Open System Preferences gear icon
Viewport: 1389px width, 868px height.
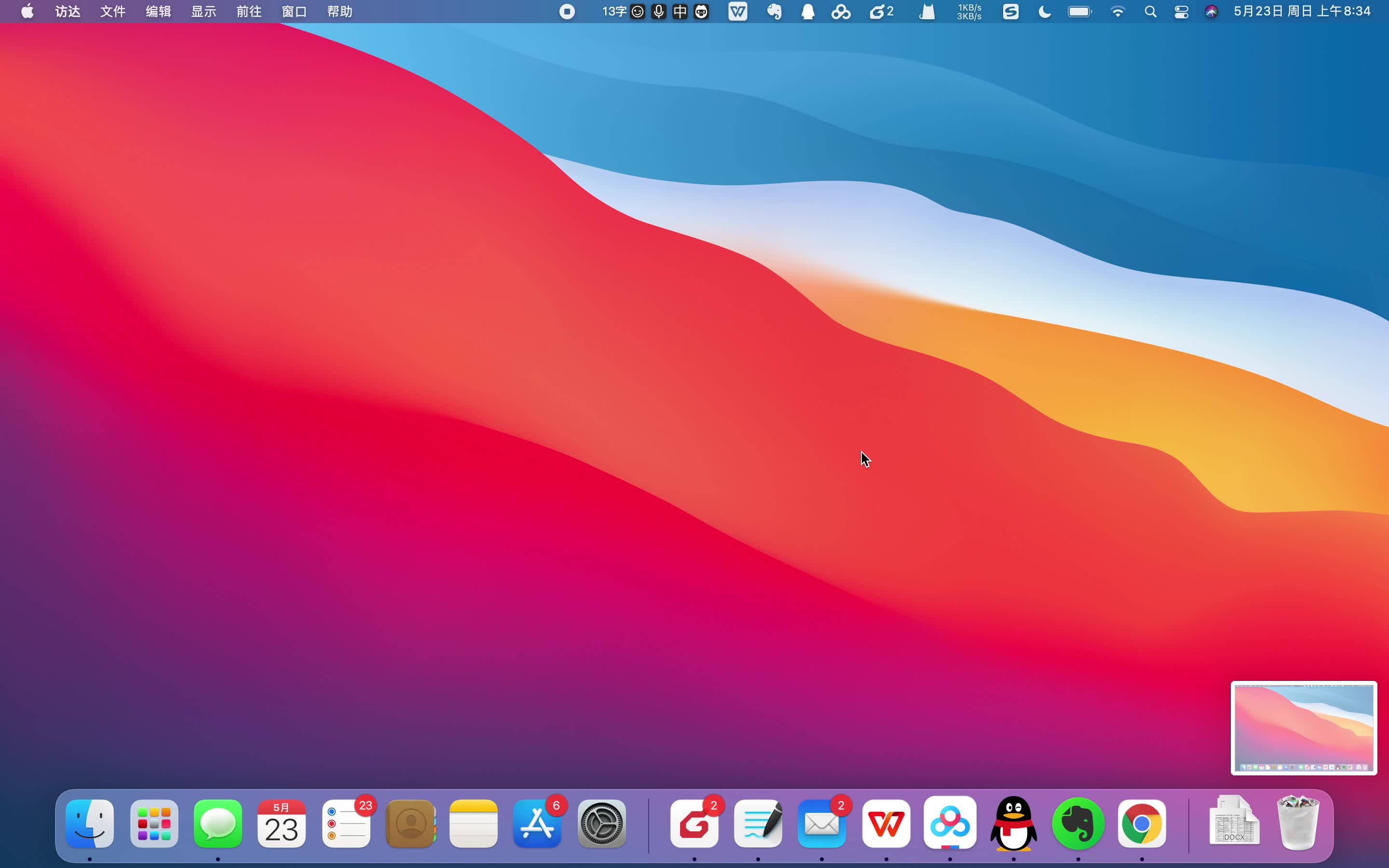pos(601,824)
